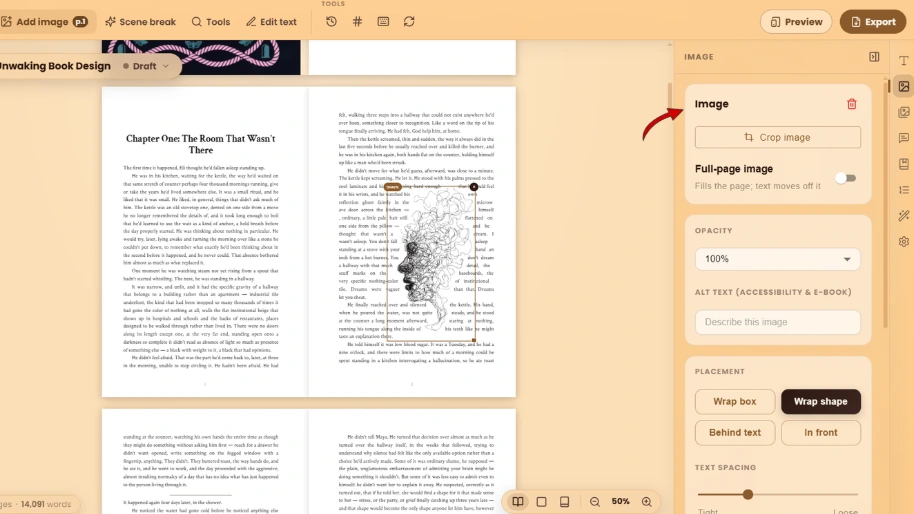The width and height of the screenshot is (914, 514).
Task: Switch to e-reader device view
Action: pos(564,501)
